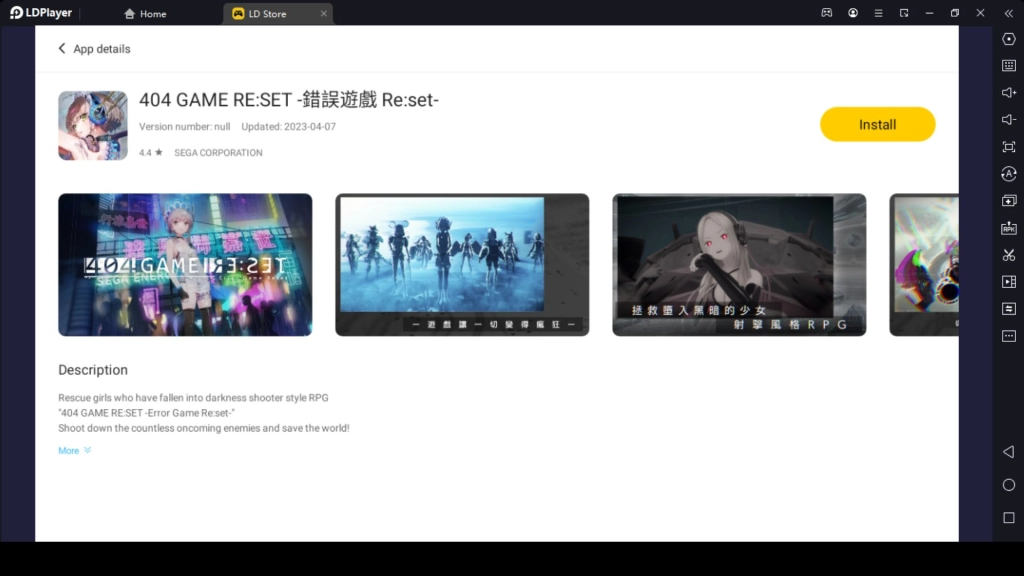
Task: Install APK using the APK icon
Action: [x=1008, y=228]
